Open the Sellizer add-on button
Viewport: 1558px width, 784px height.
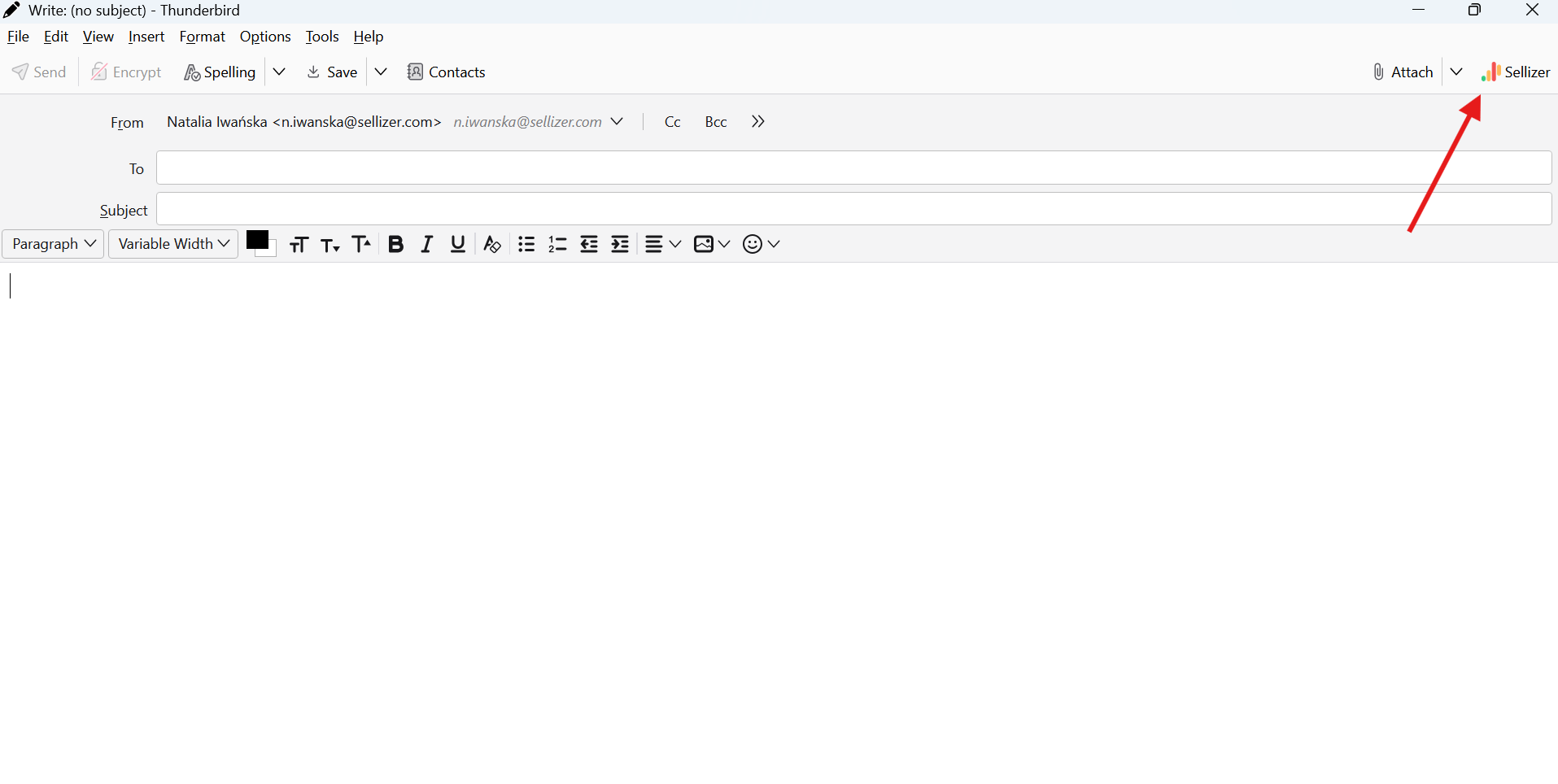[x=1516, y=72]
